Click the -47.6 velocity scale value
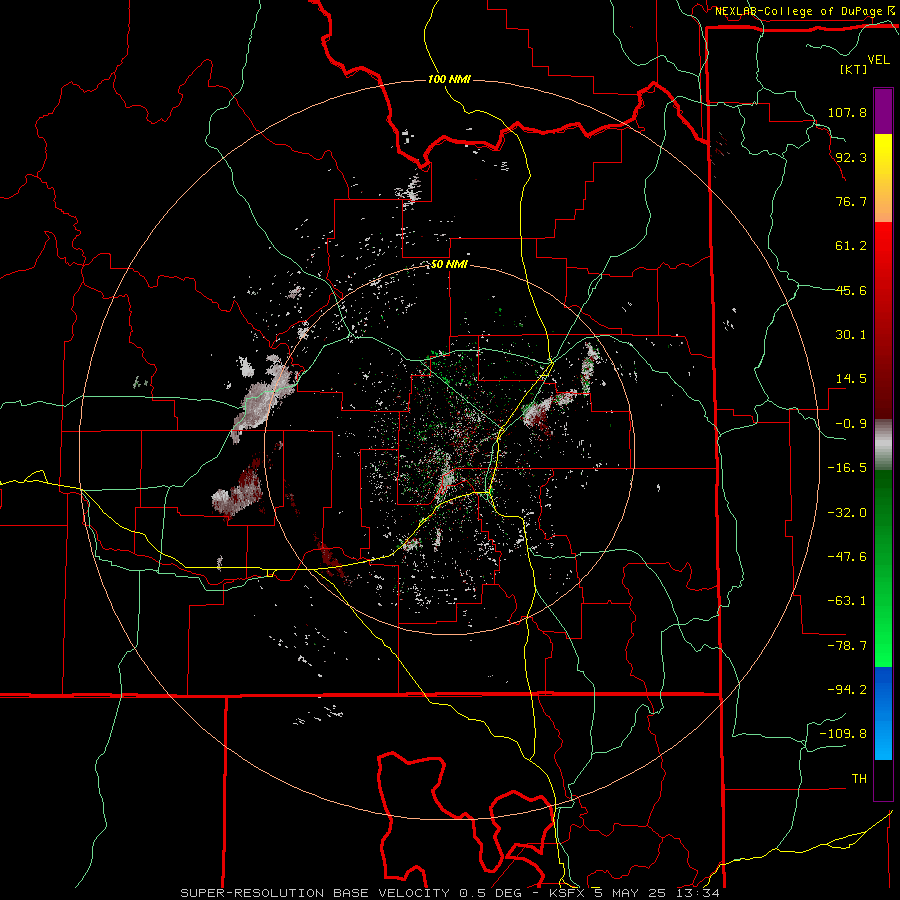The width and height of the screenshot is (900, 900). [847, 557]
